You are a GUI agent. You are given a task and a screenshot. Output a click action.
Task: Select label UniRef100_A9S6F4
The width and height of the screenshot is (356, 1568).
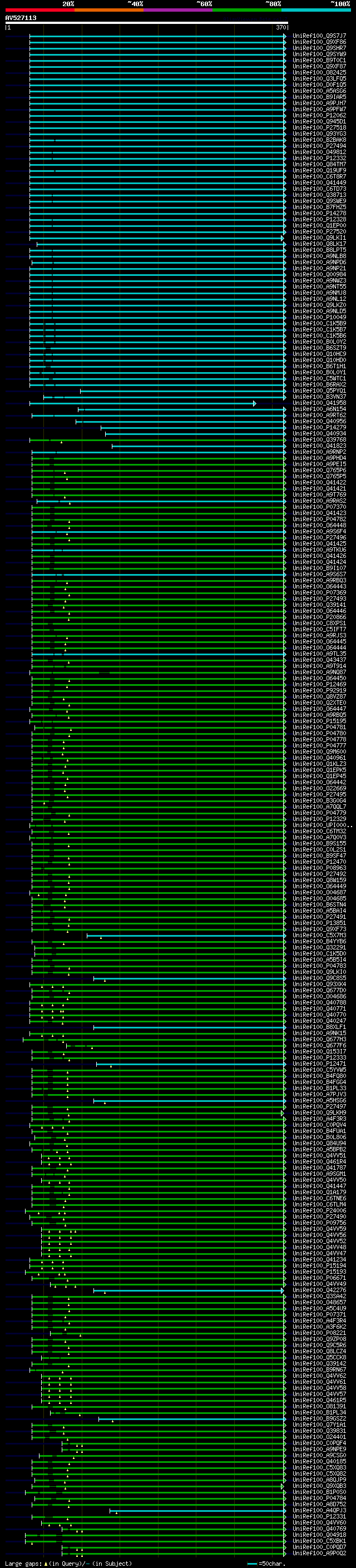(319, 531)
